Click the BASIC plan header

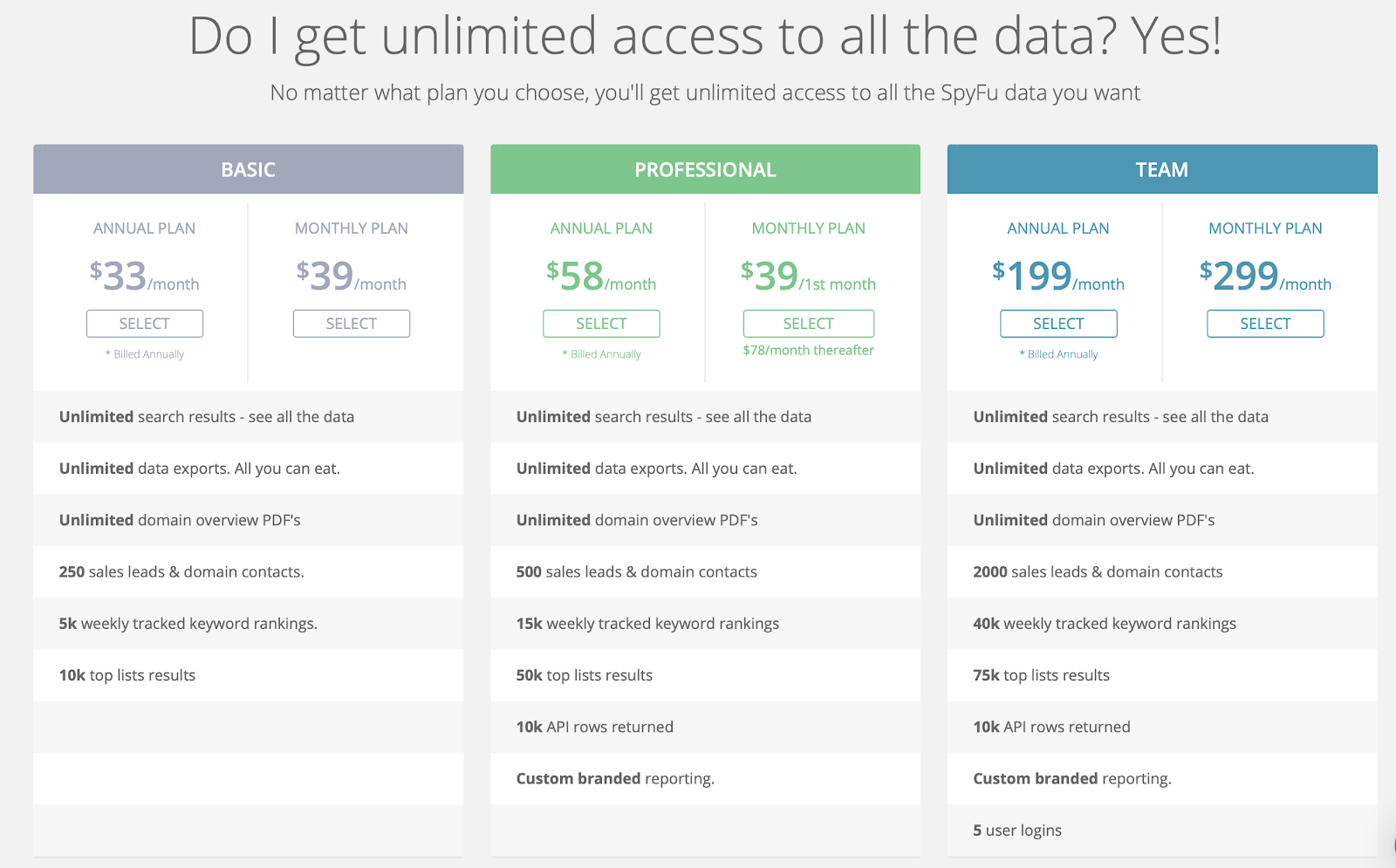click(x=248, y=169)
